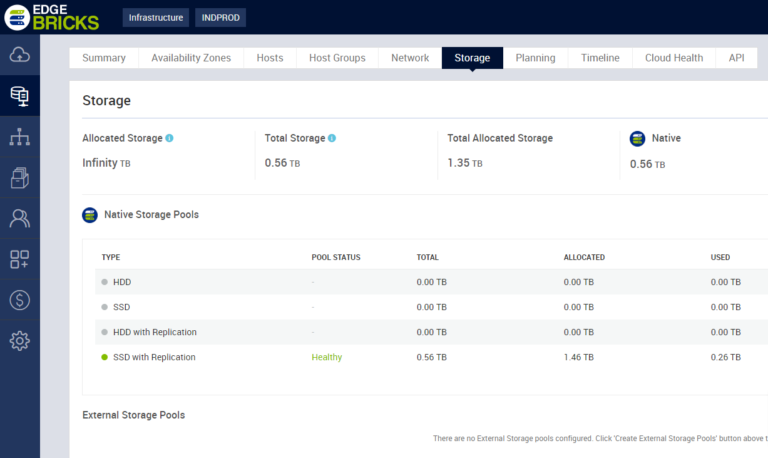
Task: Open the billing dollar sidebar icon
Action: (x=19, y=299)
